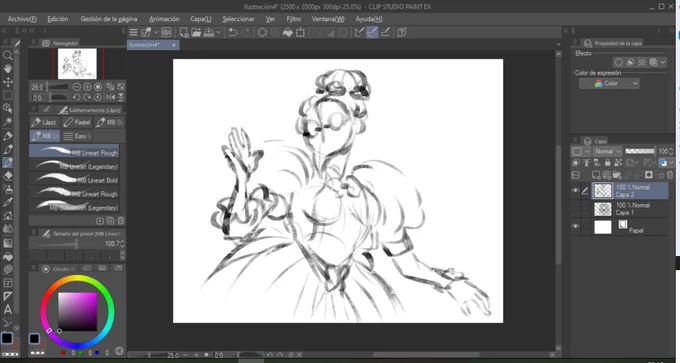Choose MB Lineart (Legendary) brush
The width and height of the screenshot is (680, 363).
coord(74,167)
